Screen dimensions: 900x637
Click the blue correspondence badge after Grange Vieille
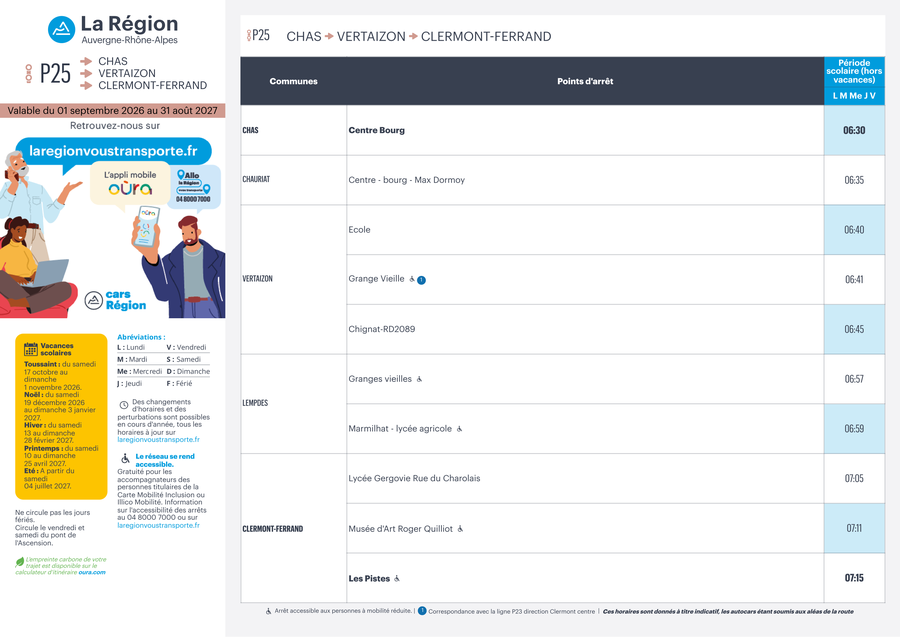click(421, 280)
